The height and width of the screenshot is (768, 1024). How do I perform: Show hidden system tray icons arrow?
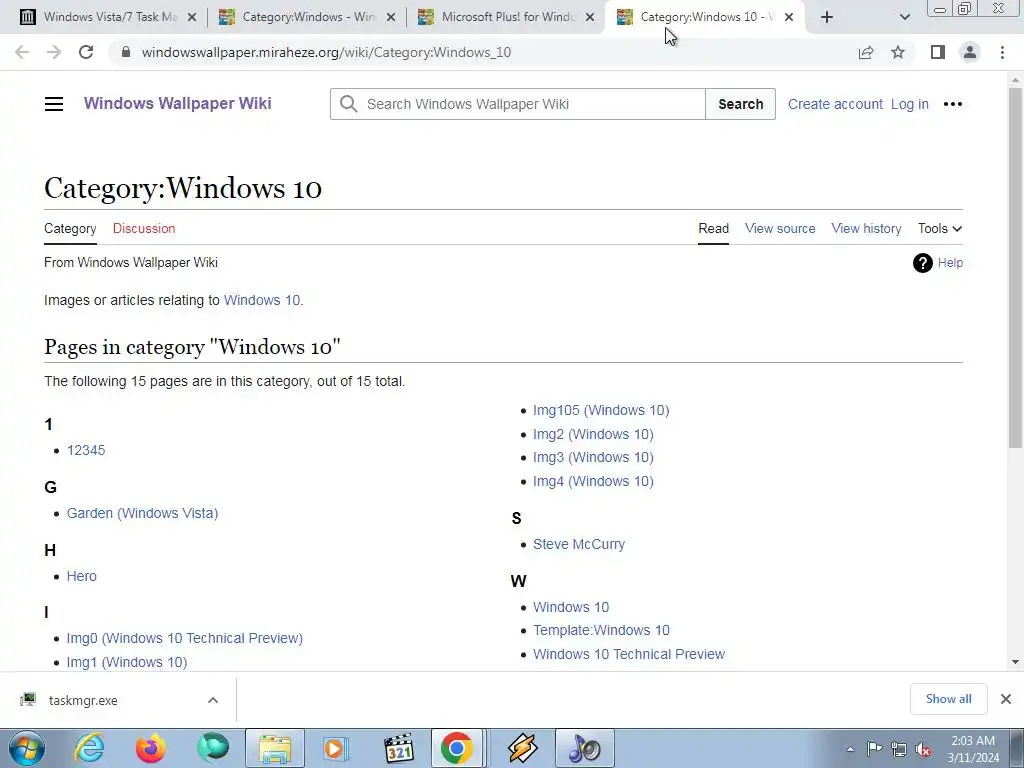850,750
